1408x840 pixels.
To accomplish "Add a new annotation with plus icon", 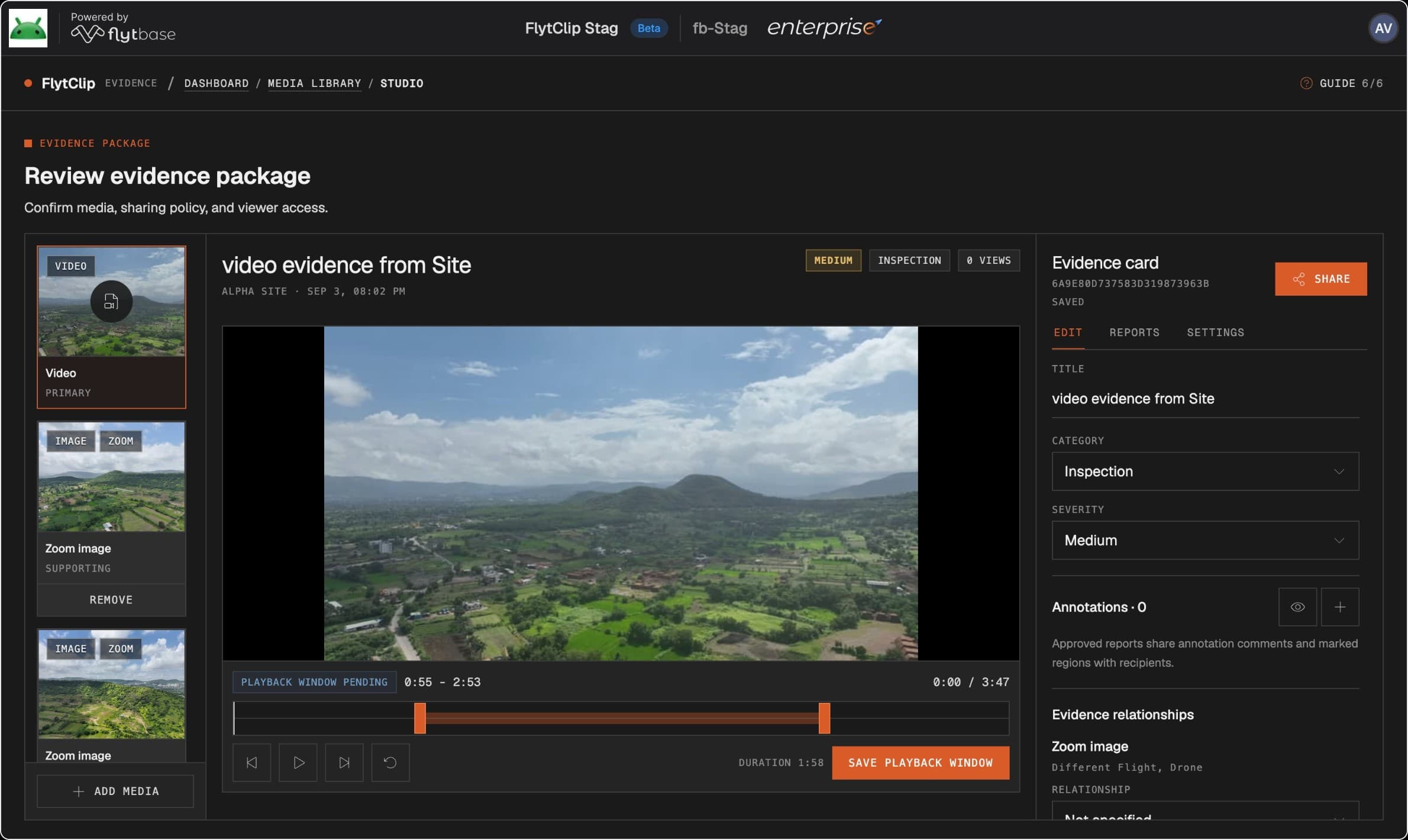I will pyautogui.click(x=1340, y=607).
